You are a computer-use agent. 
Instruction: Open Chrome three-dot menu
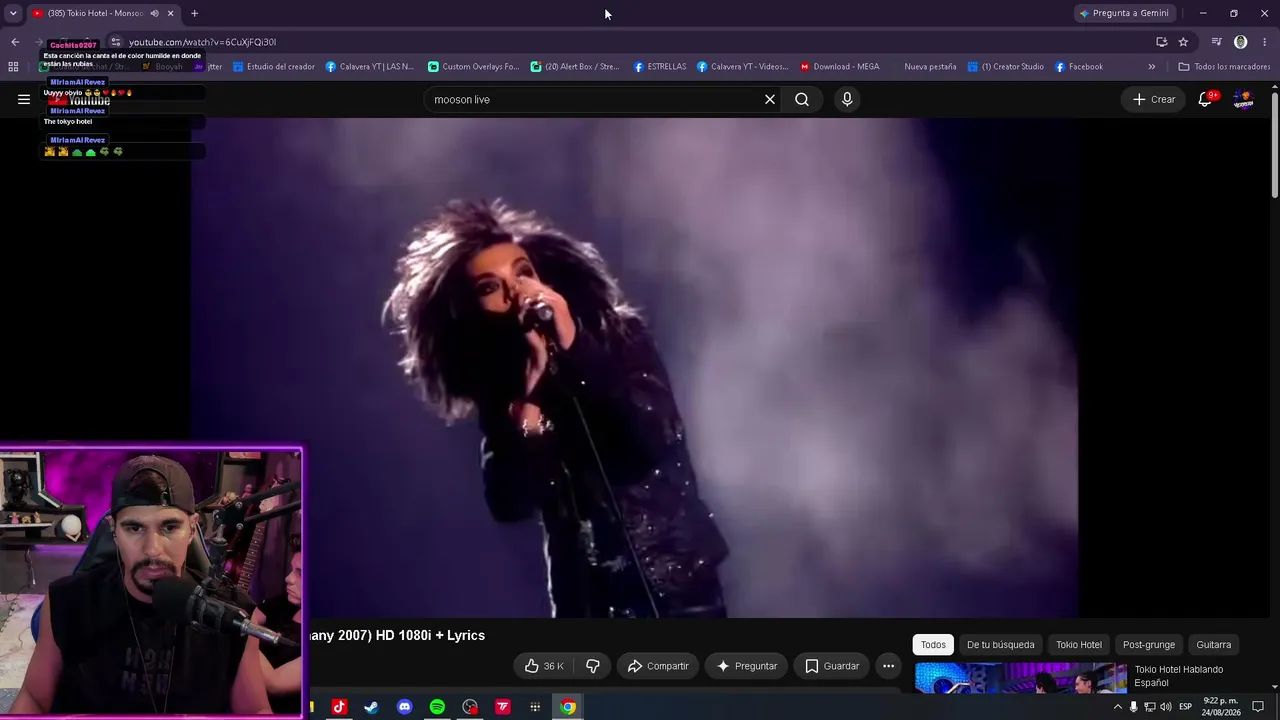click(x=1265, y=42)
